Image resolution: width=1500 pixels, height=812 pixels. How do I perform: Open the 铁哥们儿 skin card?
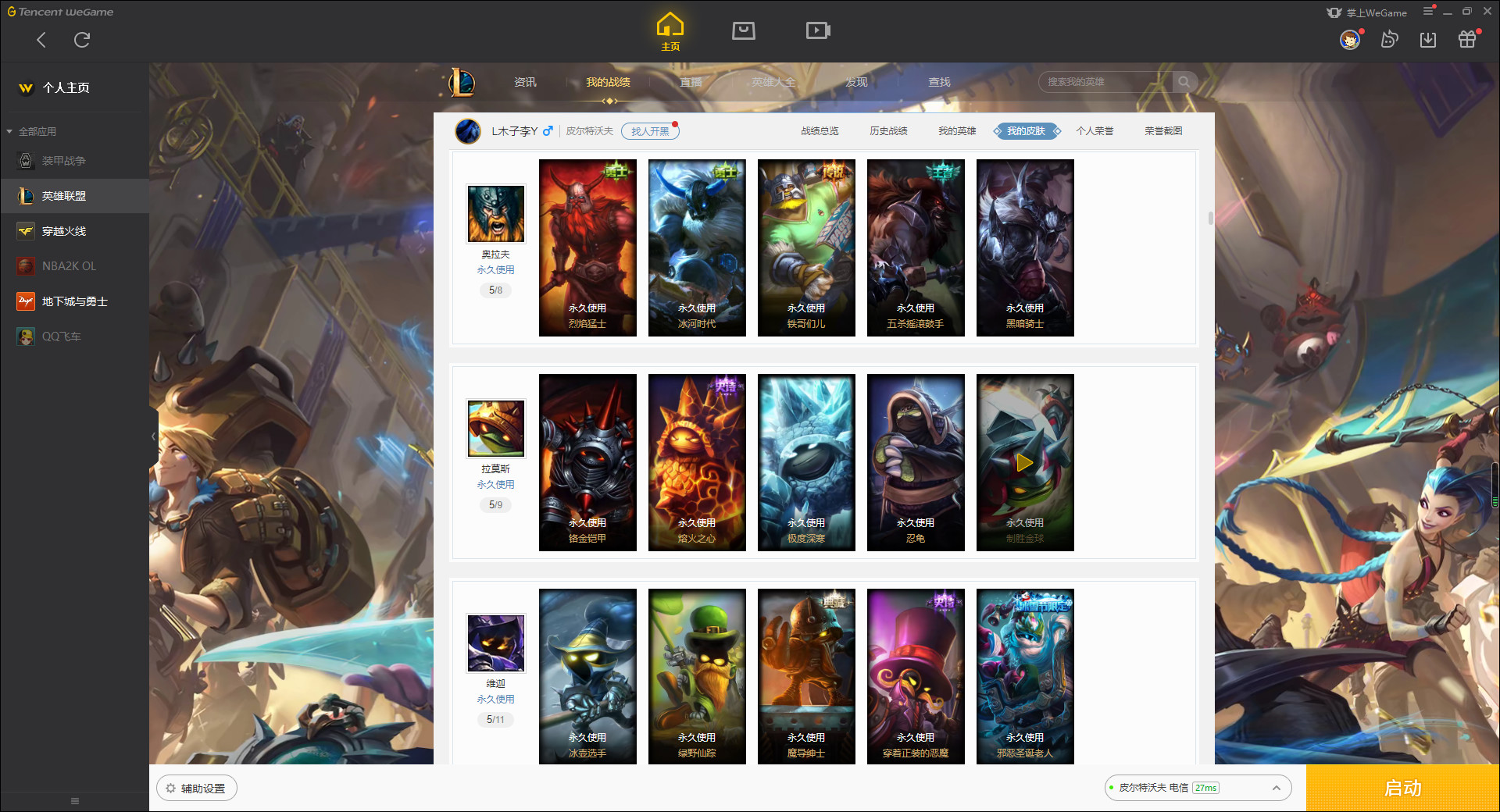pyautogui.click(x=806, y=248)
